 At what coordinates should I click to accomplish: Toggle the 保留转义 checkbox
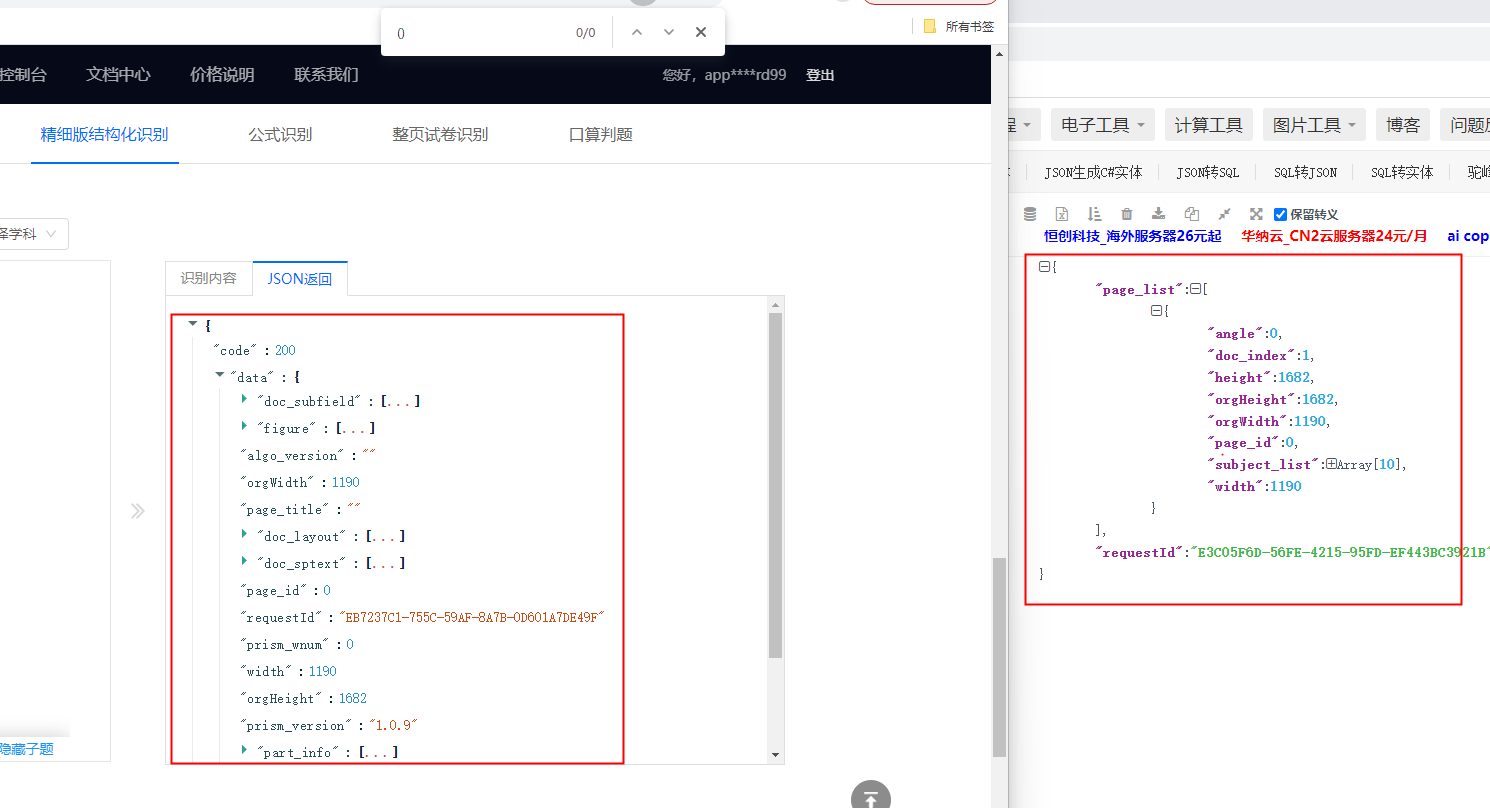point(1280,214)
